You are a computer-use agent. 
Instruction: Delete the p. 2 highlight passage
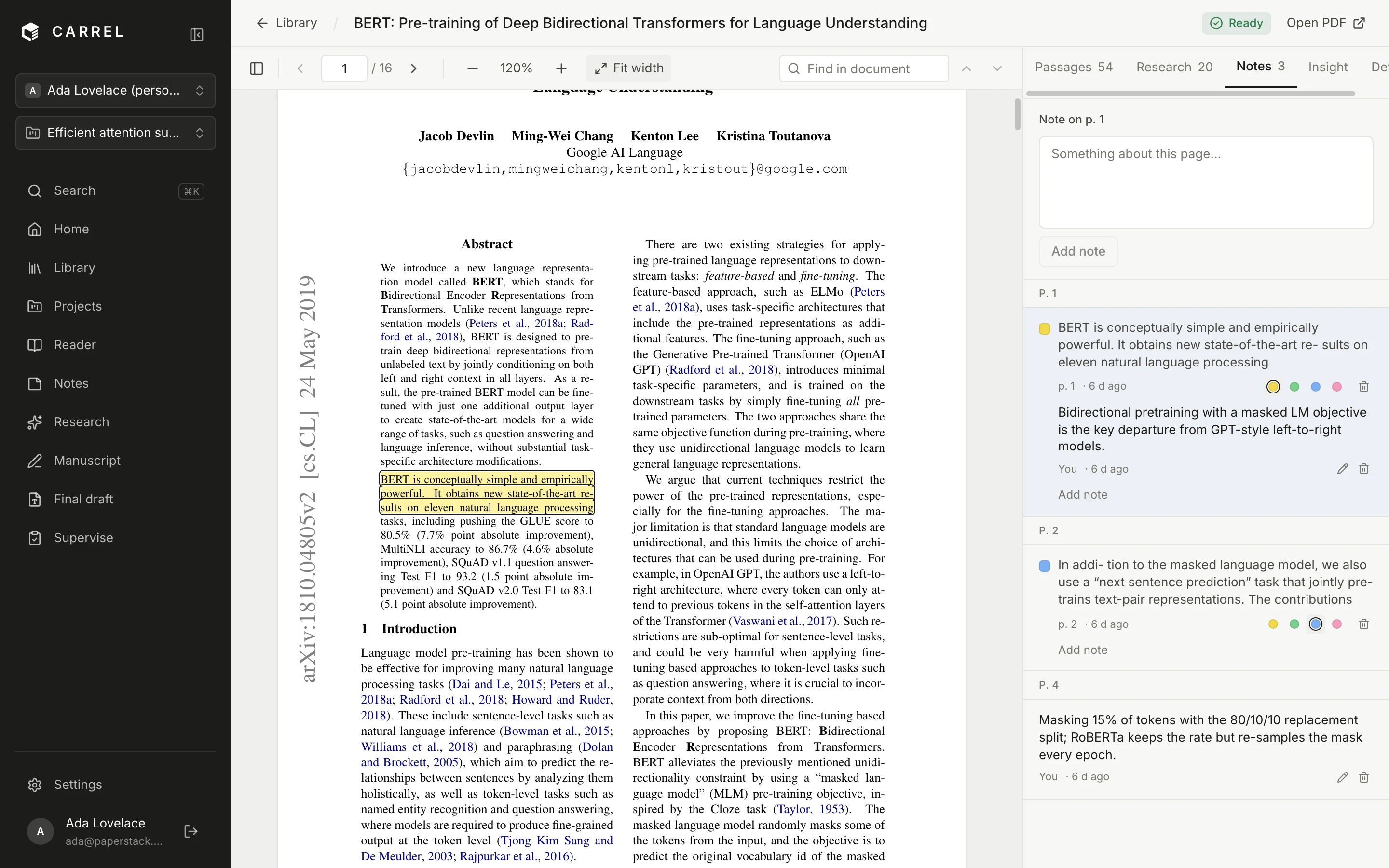(x=1364, y=624)
